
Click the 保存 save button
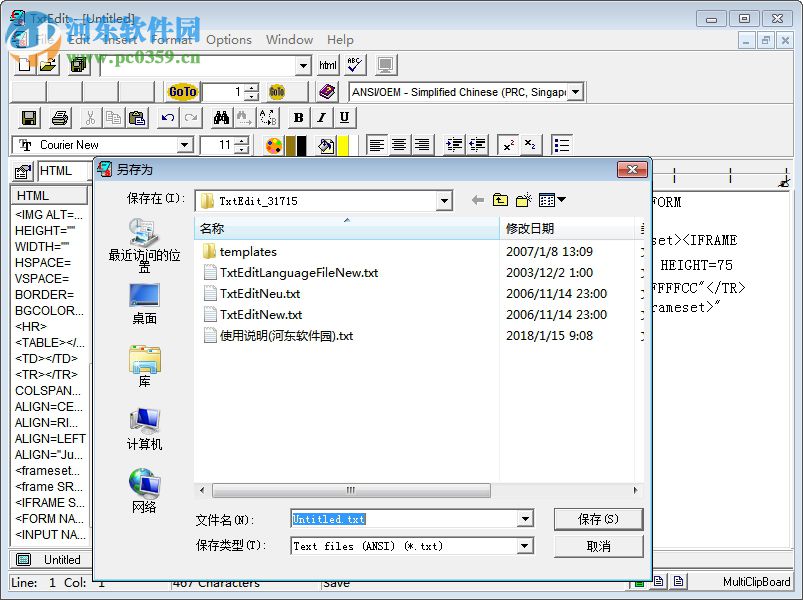click(597, 519)
